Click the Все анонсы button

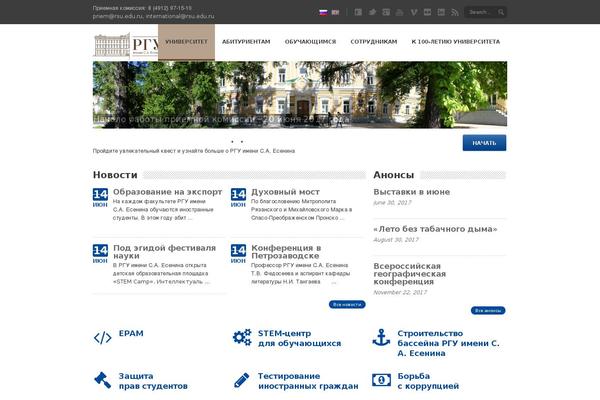click(488, 310)
